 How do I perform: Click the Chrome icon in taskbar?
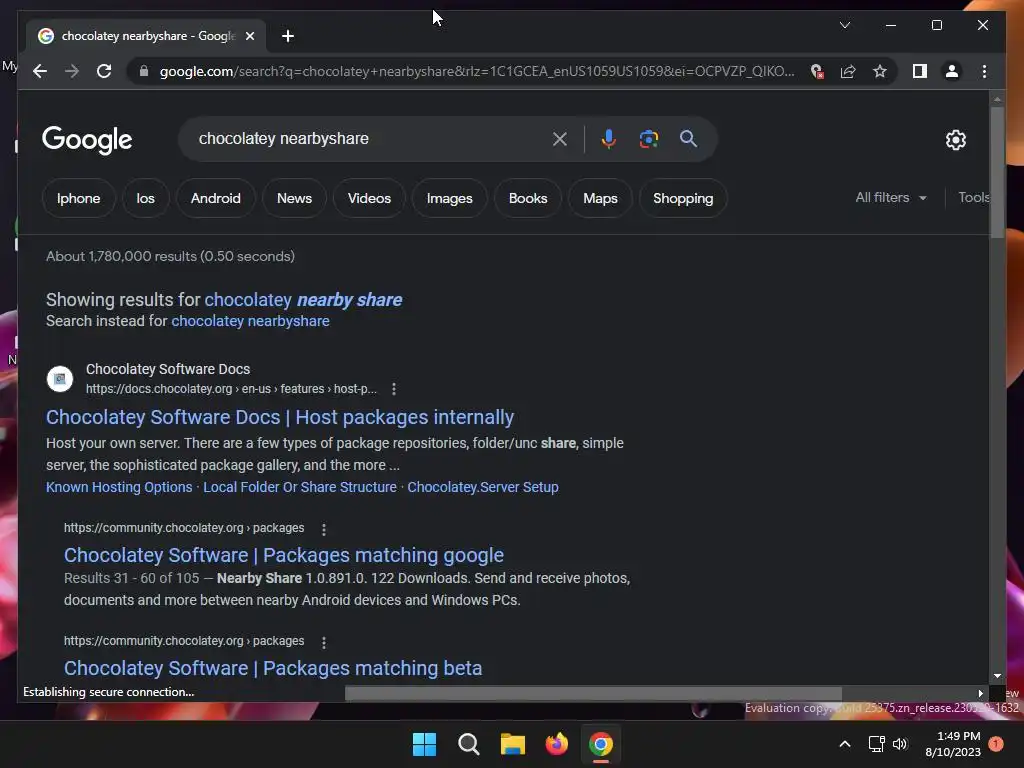tap(601, 744)
